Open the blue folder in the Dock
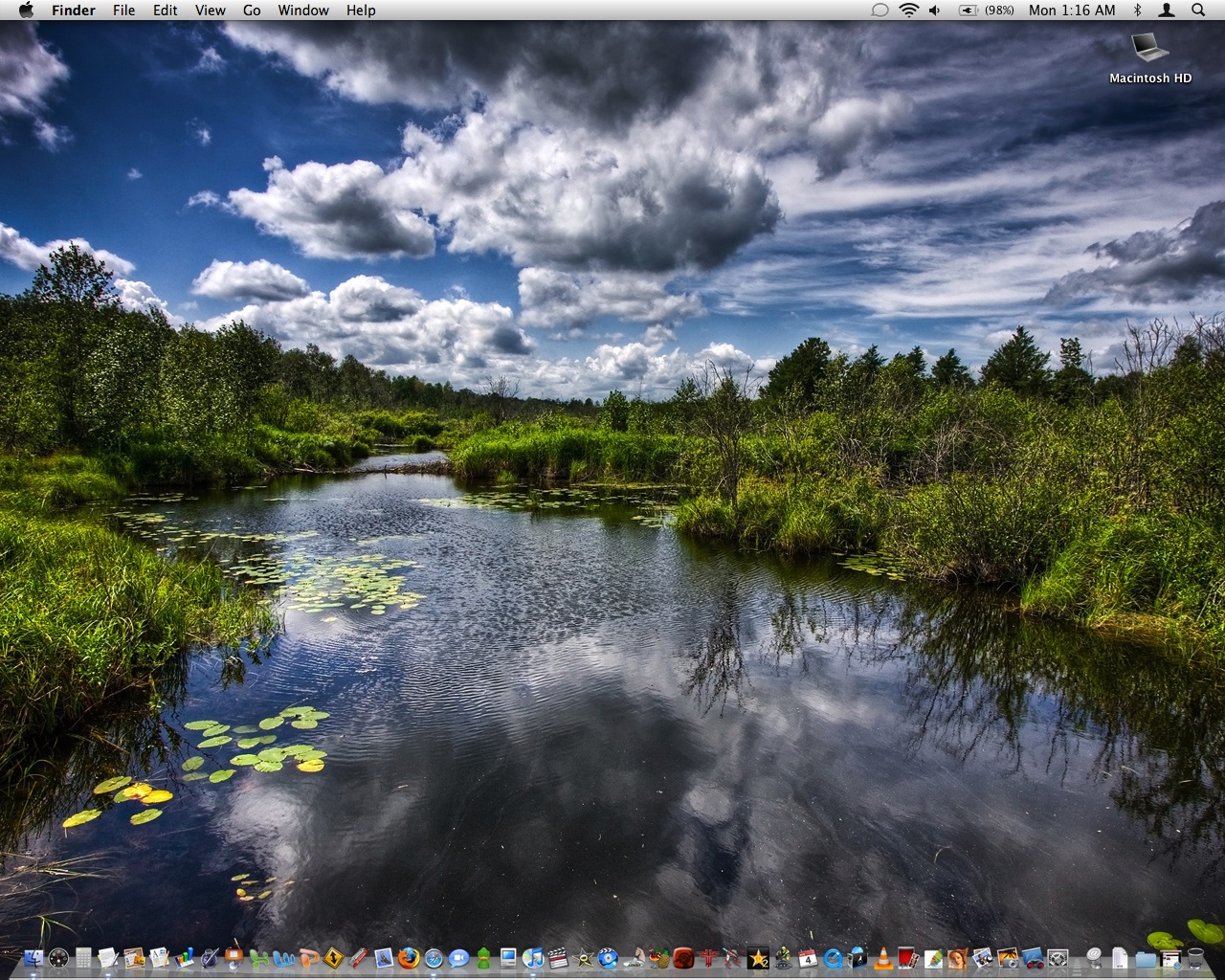Image resolution: width=1225 pixels, height=980 pixels. (1146, 958)
